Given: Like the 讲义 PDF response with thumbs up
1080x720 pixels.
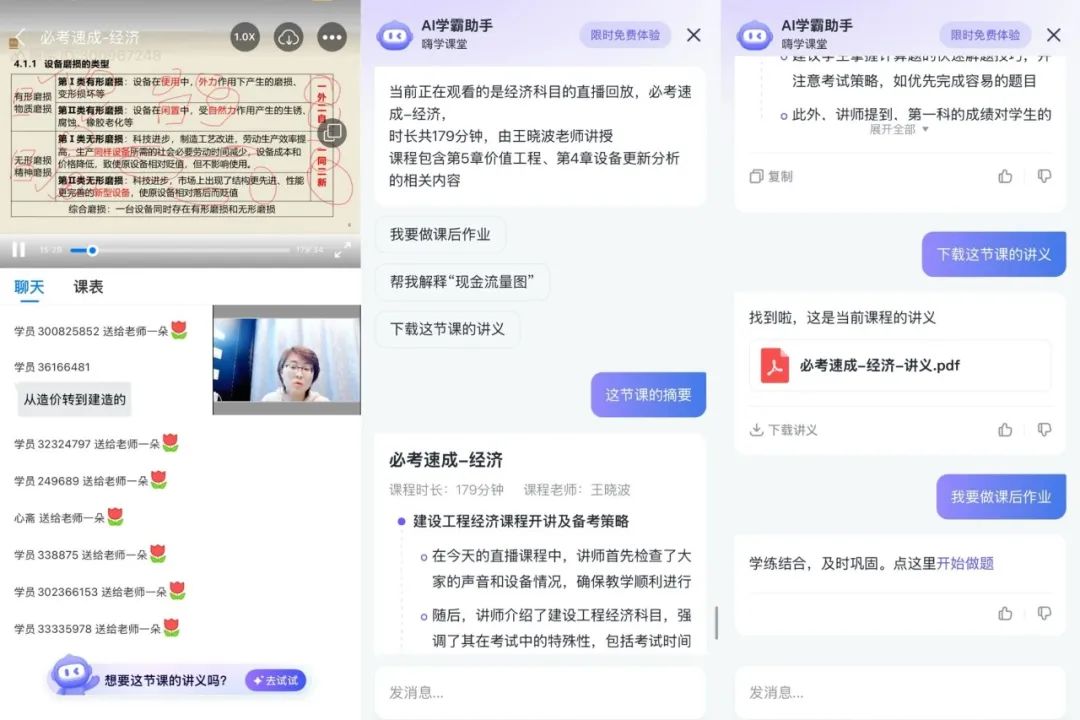Looking at the screenshot, I should coord(1005,430).
